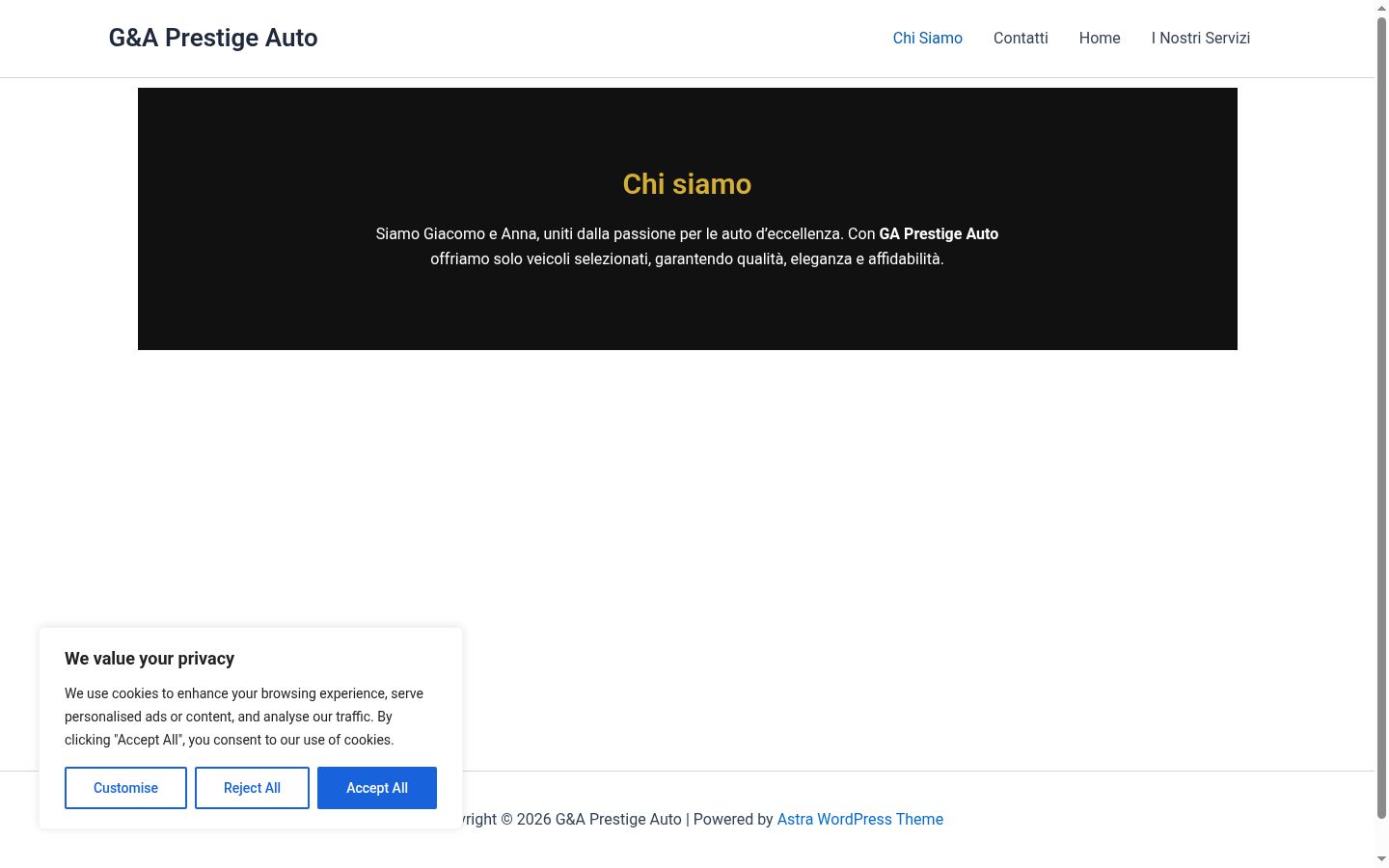Image resolution: width=1389 pixels, height=868 pixels.
Task: Click the scrollbar up arrow
Action: 1381,8
